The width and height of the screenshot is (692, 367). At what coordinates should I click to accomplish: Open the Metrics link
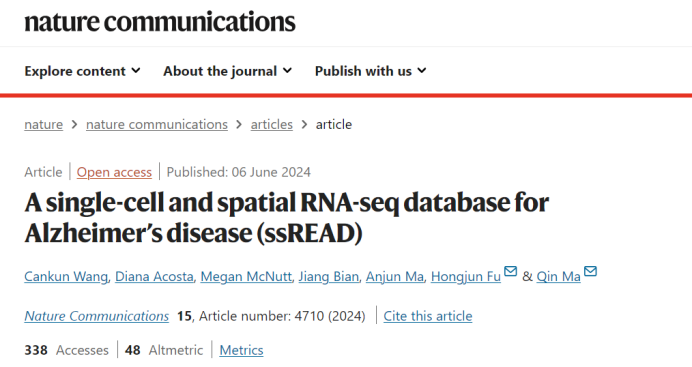tap(241, 350)
